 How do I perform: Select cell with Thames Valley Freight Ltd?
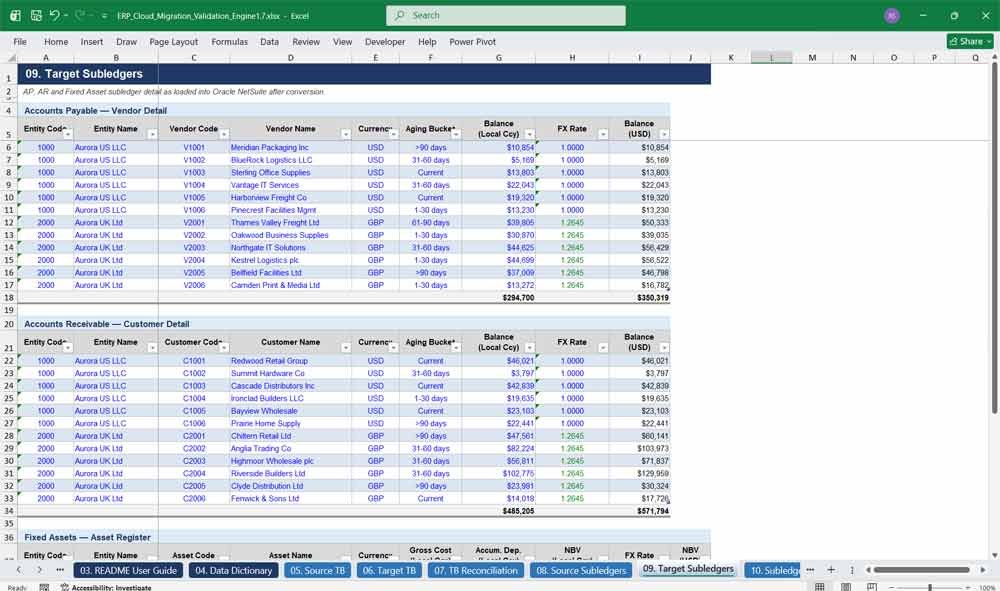click(x=290, y=223)
